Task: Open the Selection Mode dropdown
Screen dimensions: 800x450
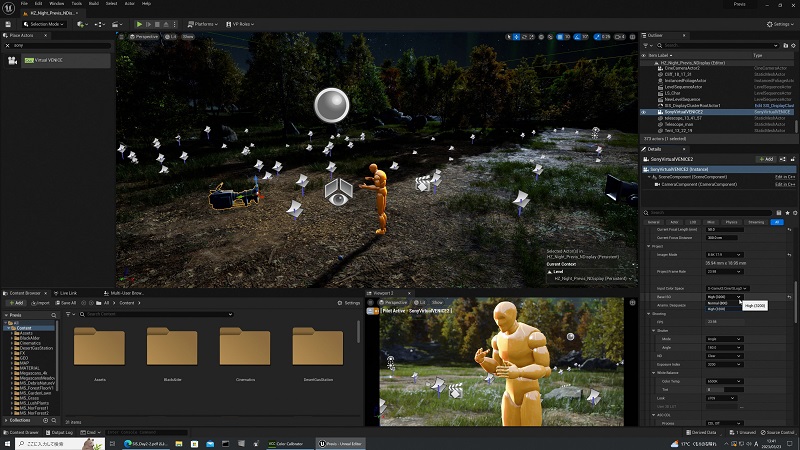Action: [45, 23]
